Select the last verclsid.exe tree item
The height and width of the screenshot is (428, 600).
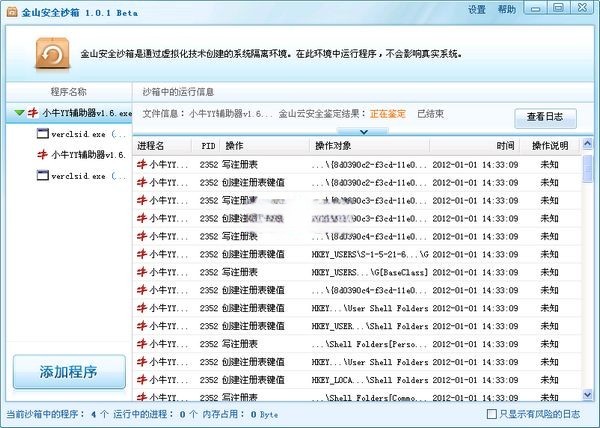click(x=82, y=176)
